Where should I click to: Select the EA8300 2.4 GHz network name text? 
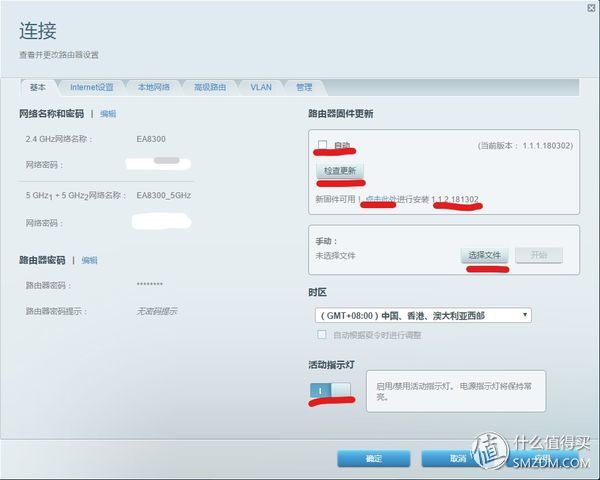coord(151,139)
